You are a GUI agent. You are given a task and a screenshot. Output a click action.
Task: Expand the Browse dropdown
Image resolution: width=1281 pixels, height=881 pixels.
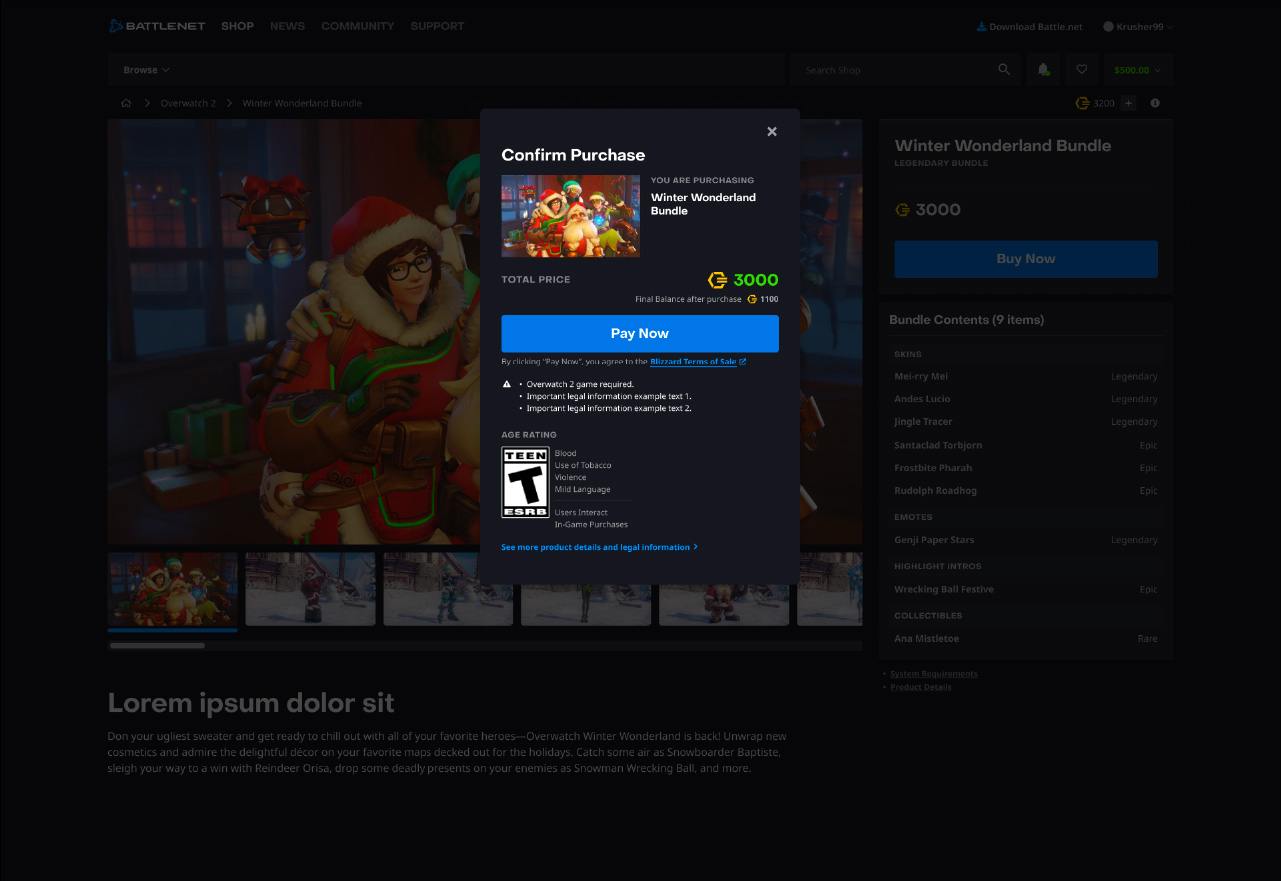click(x=146, y=70)
